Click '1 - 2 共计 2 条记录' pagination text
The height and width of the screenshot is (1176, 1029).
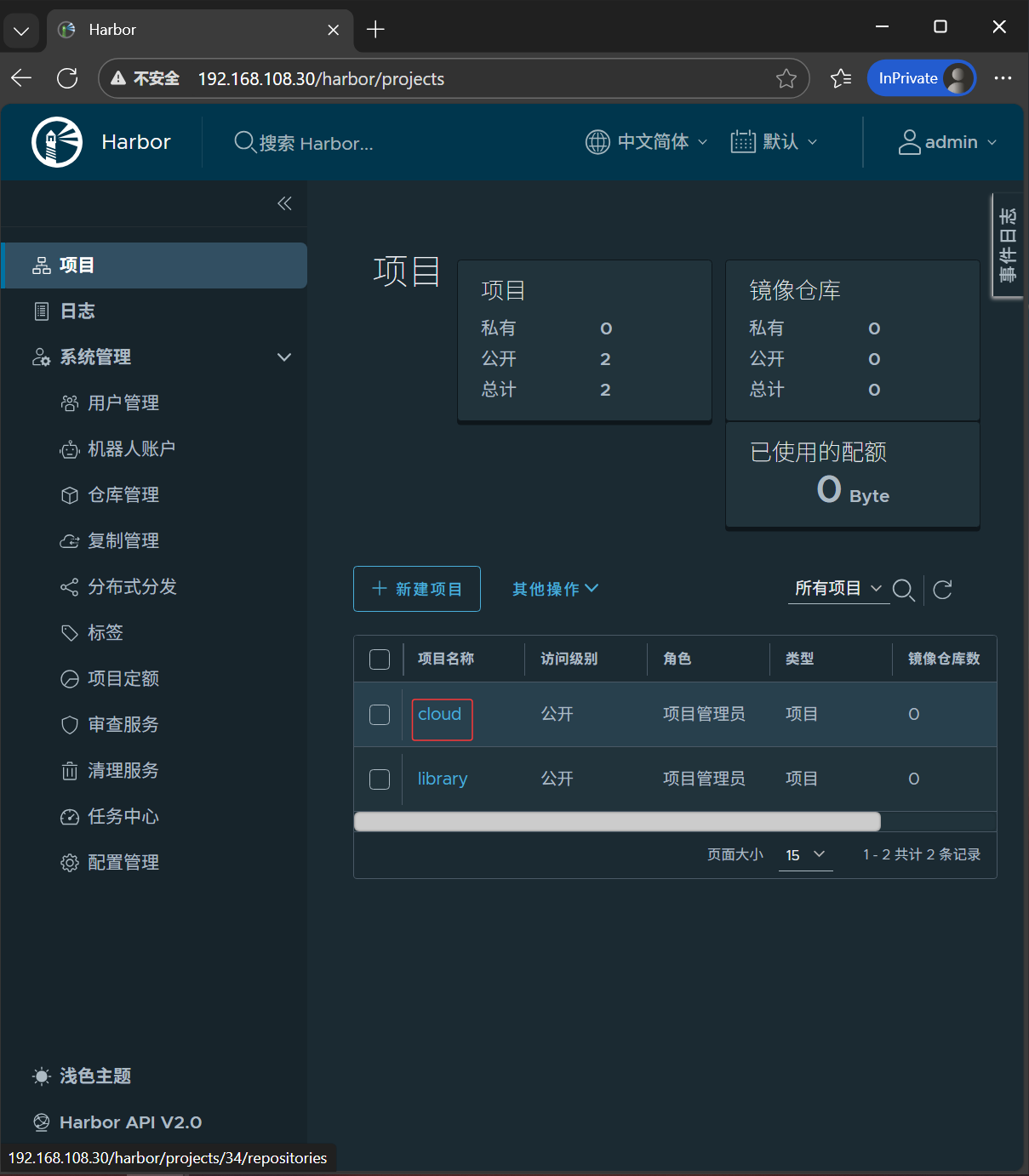(922, 854)
